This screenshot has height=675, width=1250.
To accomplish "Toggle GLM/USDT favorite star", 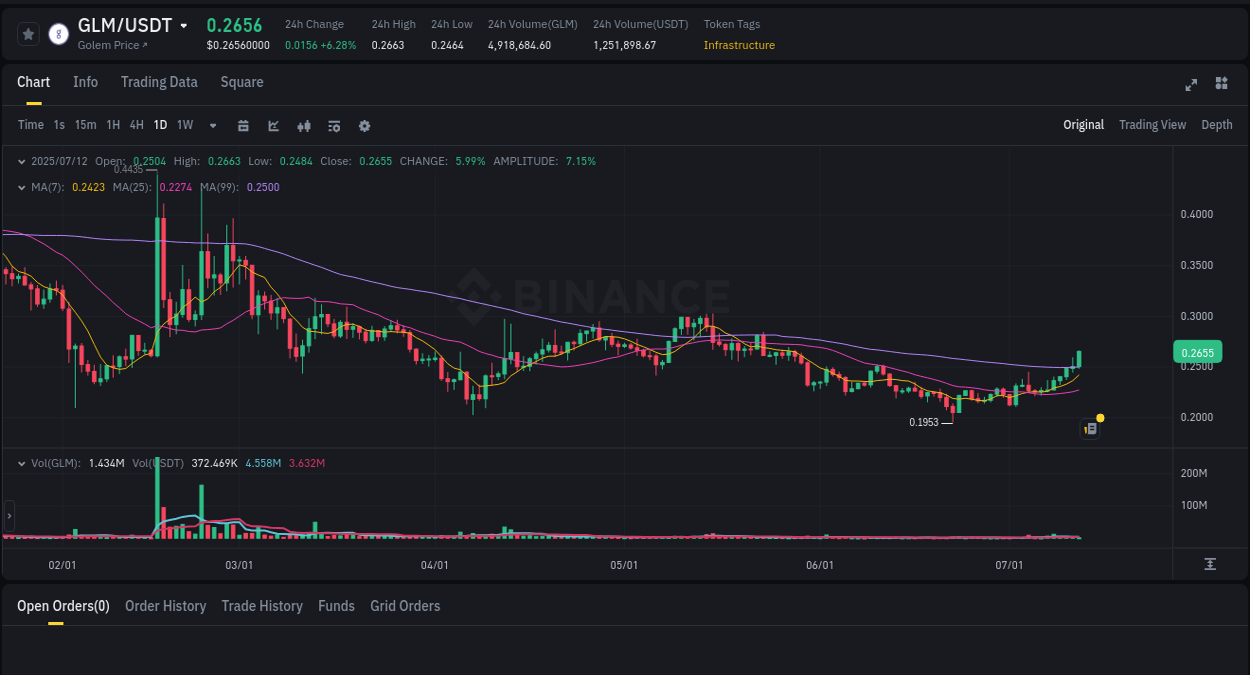I will pos(28,33).
